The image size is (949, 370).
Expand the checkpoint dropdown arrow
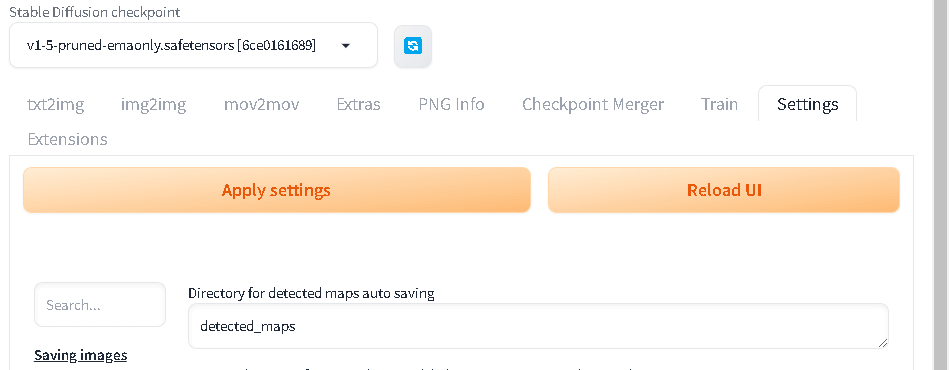(x=346, y=45)
